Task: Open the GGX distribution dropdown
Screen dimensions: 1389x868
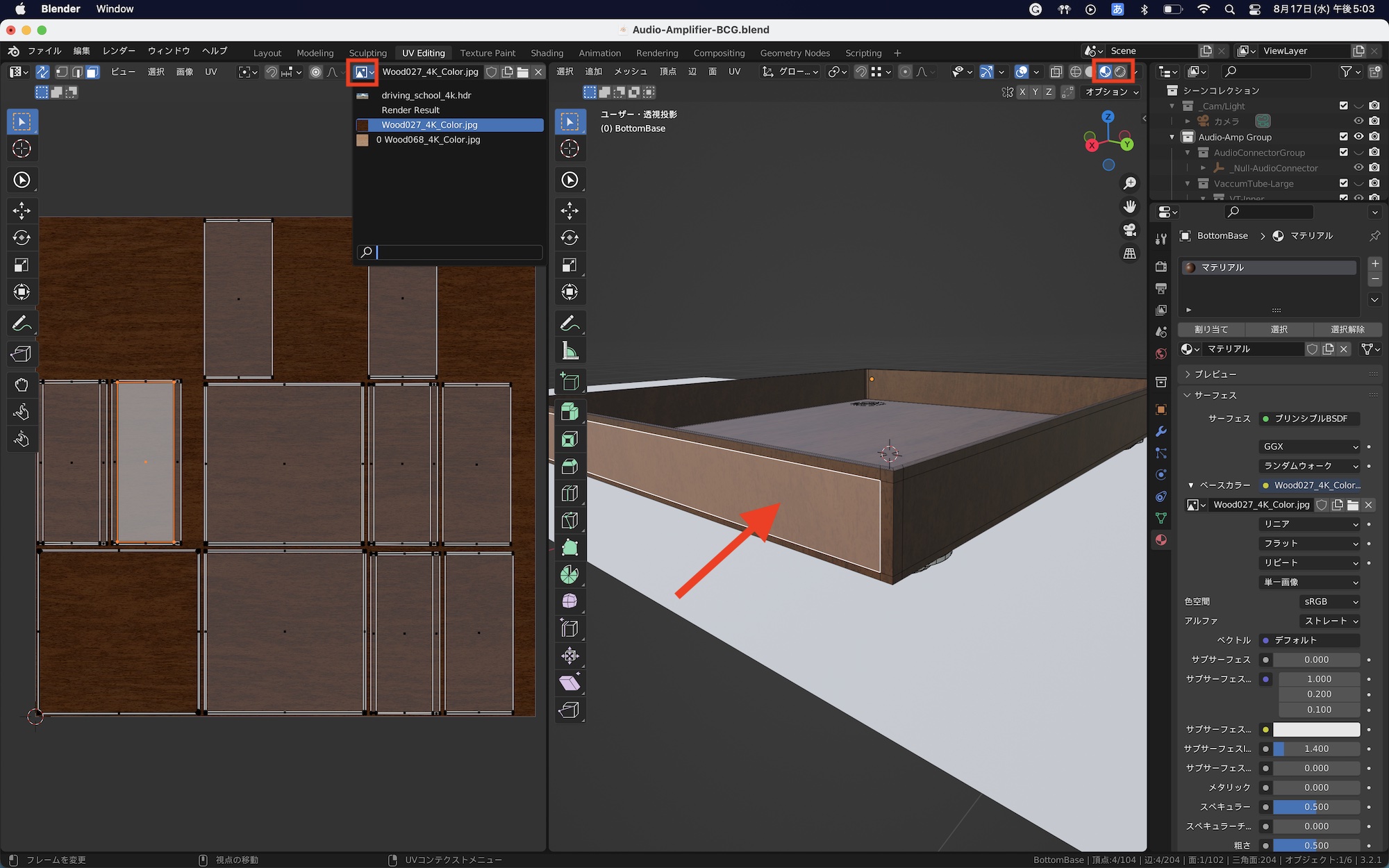Action: 1310,446
